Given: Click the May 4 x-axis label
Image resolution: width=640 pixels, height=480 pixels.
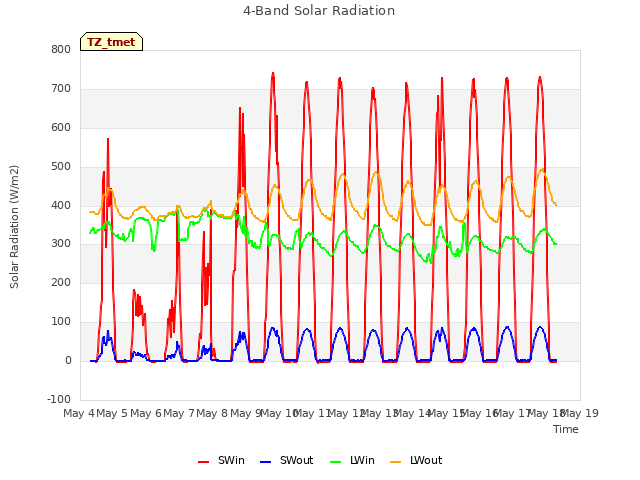Looking at the screenshot, I should click(x=79, y=413).
